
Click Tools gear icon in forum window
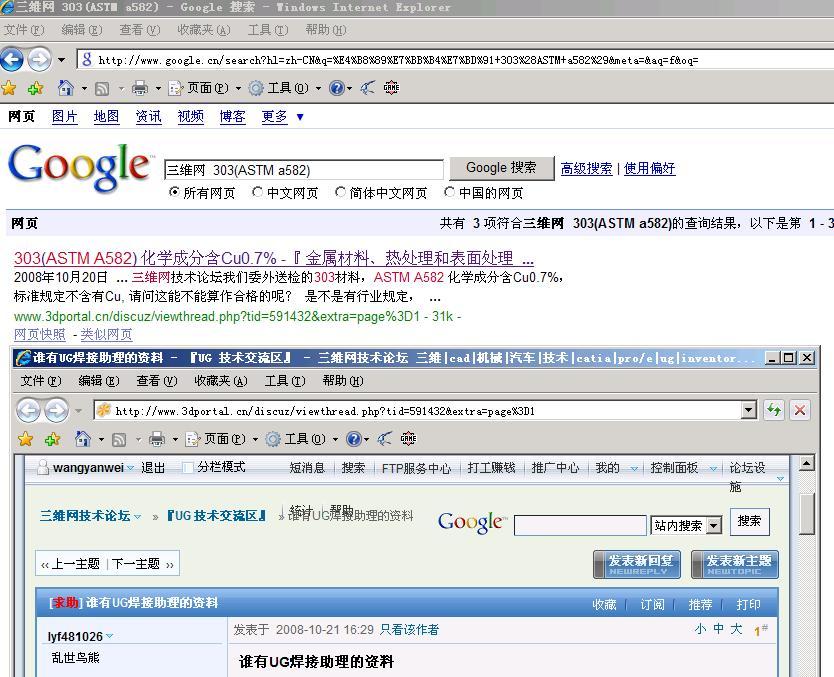pos(273,439)
